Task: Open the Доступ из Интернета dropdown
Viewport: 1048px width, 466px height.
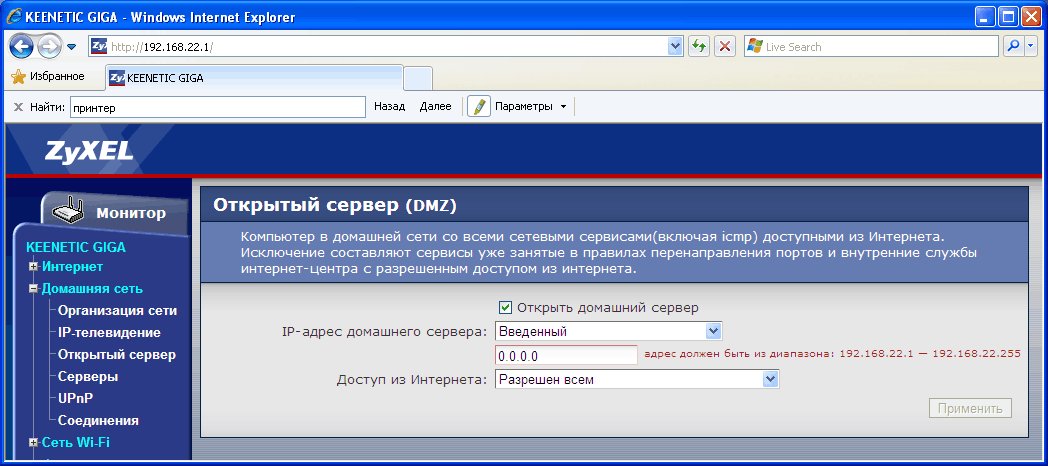Action: coord(638,380)
